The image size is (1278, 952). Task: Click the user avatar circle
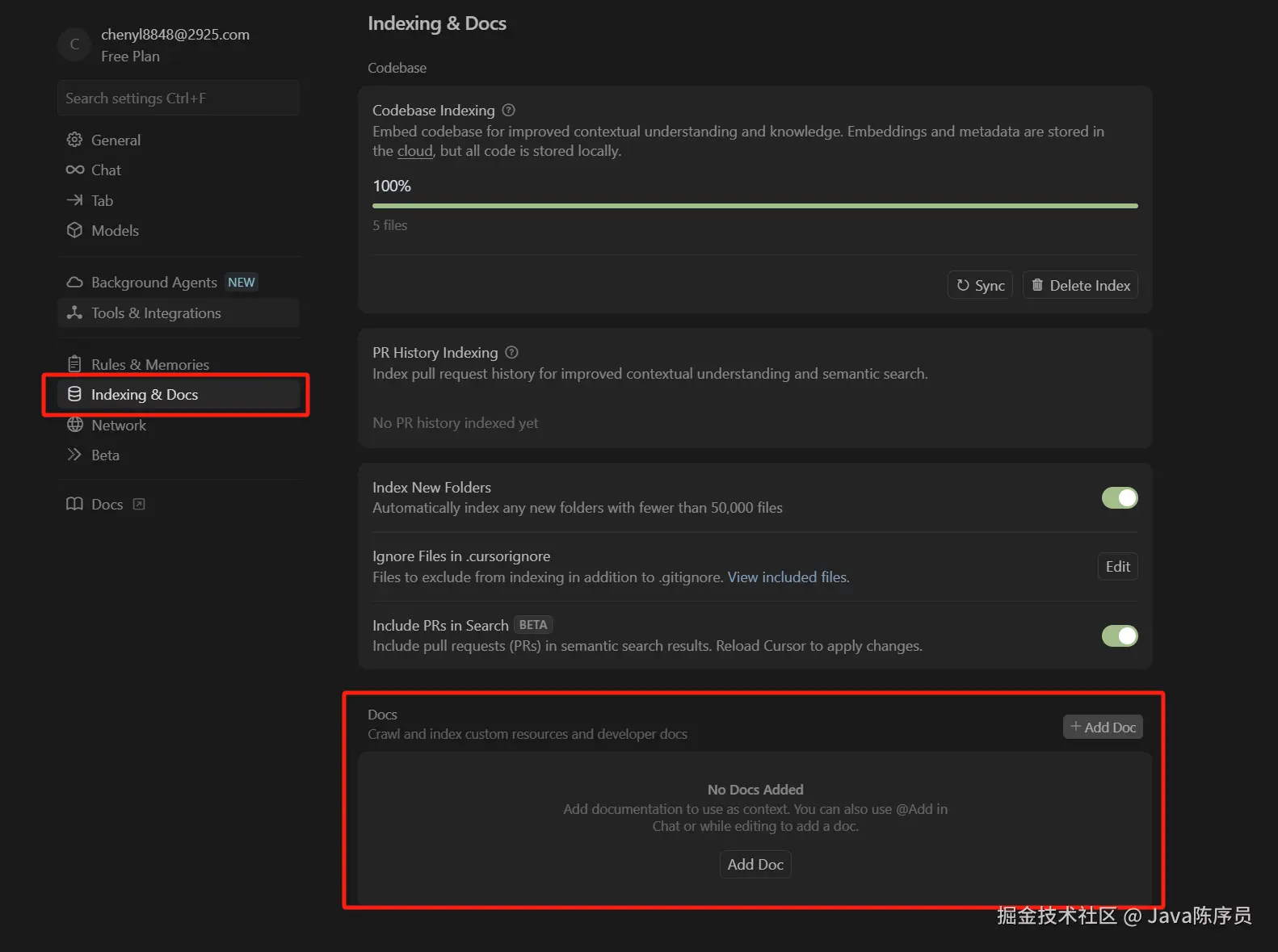[74, 44]
